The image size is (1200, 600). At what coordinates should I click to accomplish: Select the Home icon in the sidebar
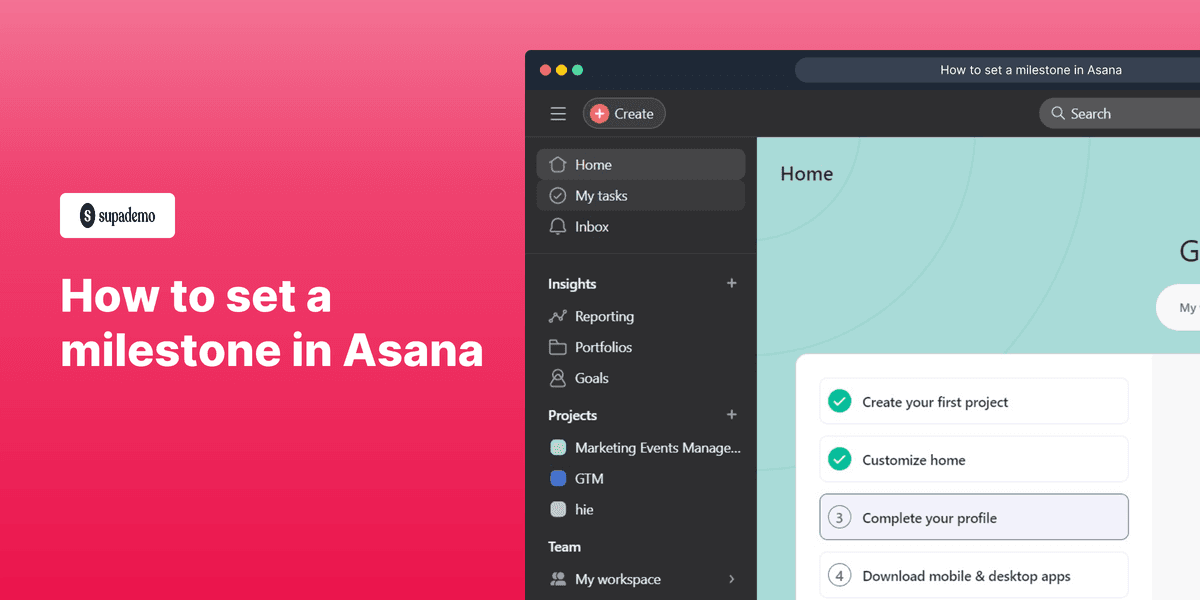coord(558,164)
